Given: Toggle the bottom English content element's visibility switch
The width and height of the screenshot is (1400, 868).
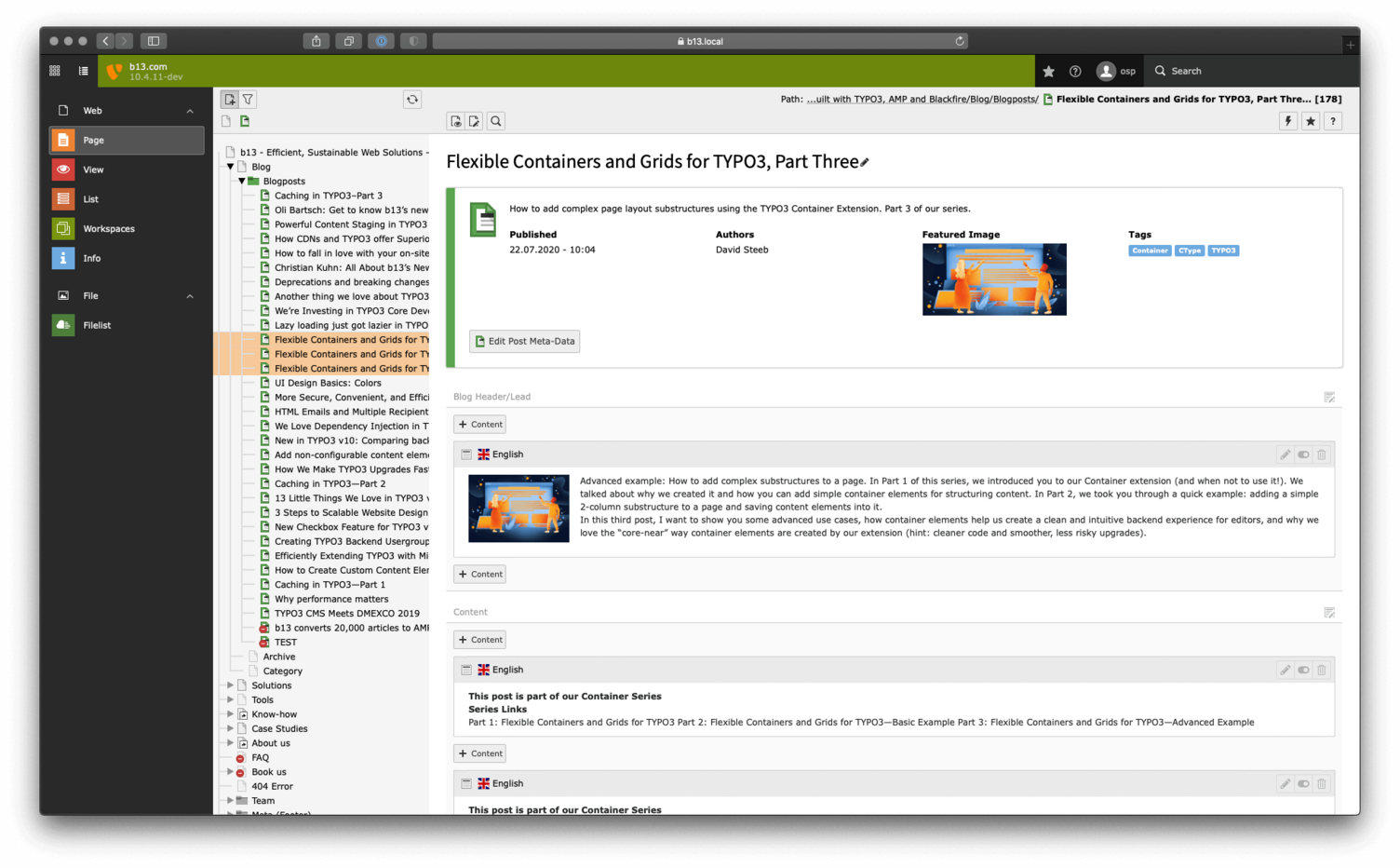Looking at the screenshot, I should (x=1303, y=783).
